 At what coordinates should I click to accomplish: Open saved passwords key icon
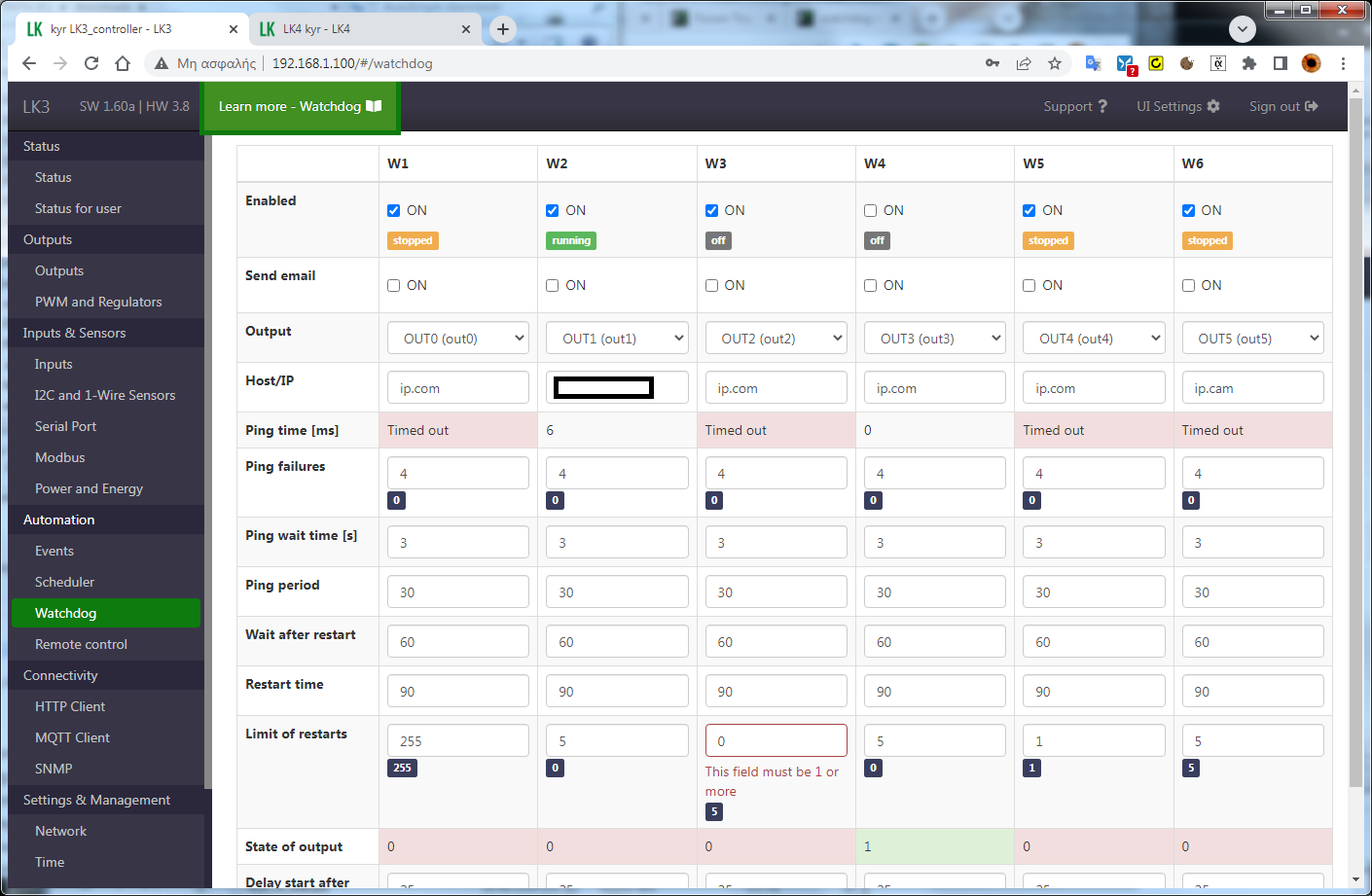[x=993, y=63]
